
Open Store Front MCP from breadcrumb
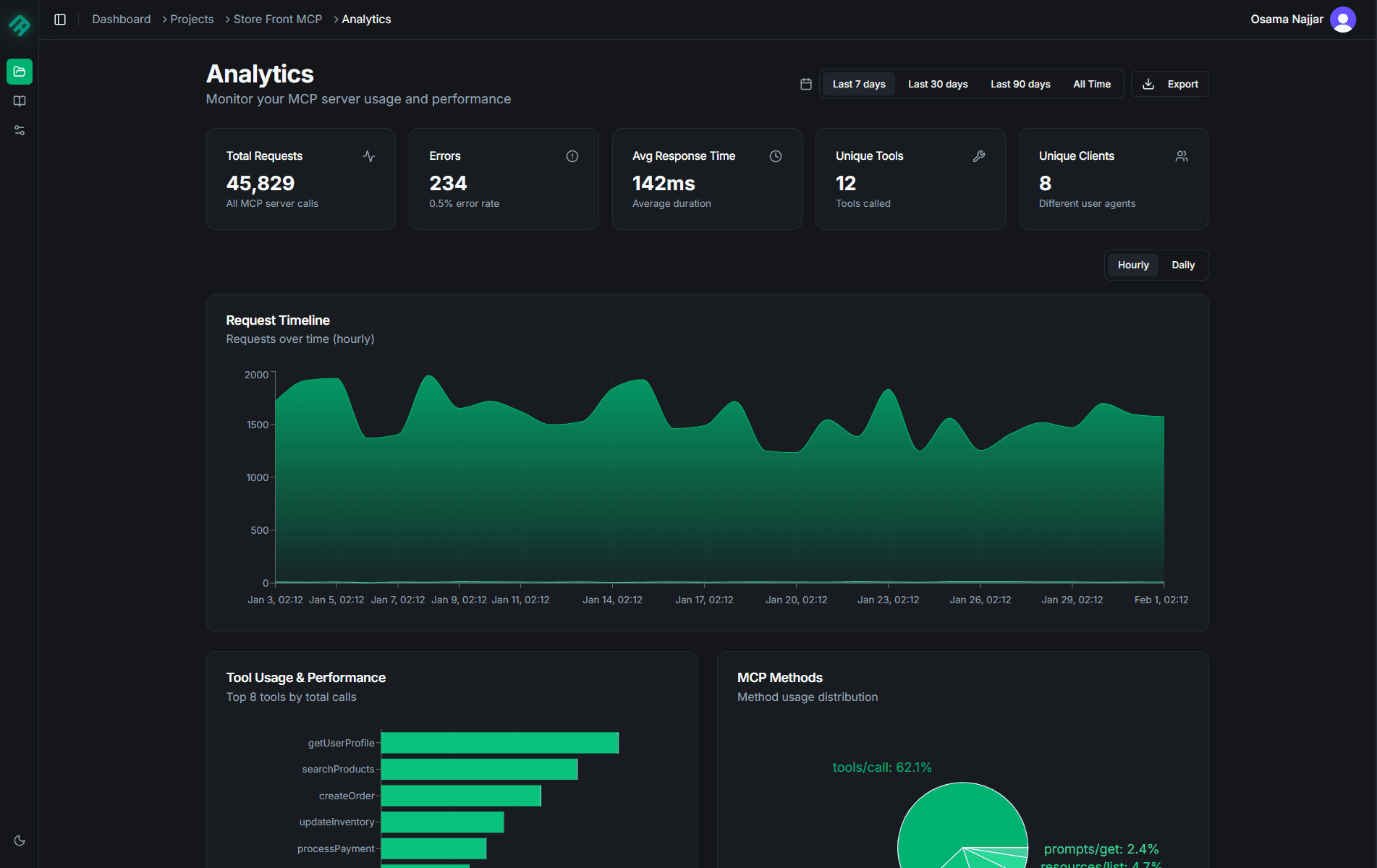(x=277, y=19)
